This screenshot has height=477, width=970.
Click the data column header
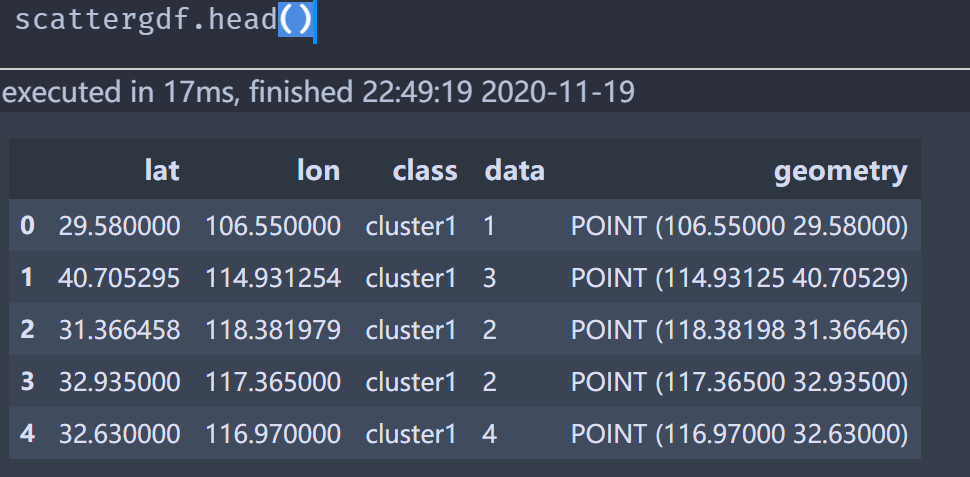click(514, 171)
